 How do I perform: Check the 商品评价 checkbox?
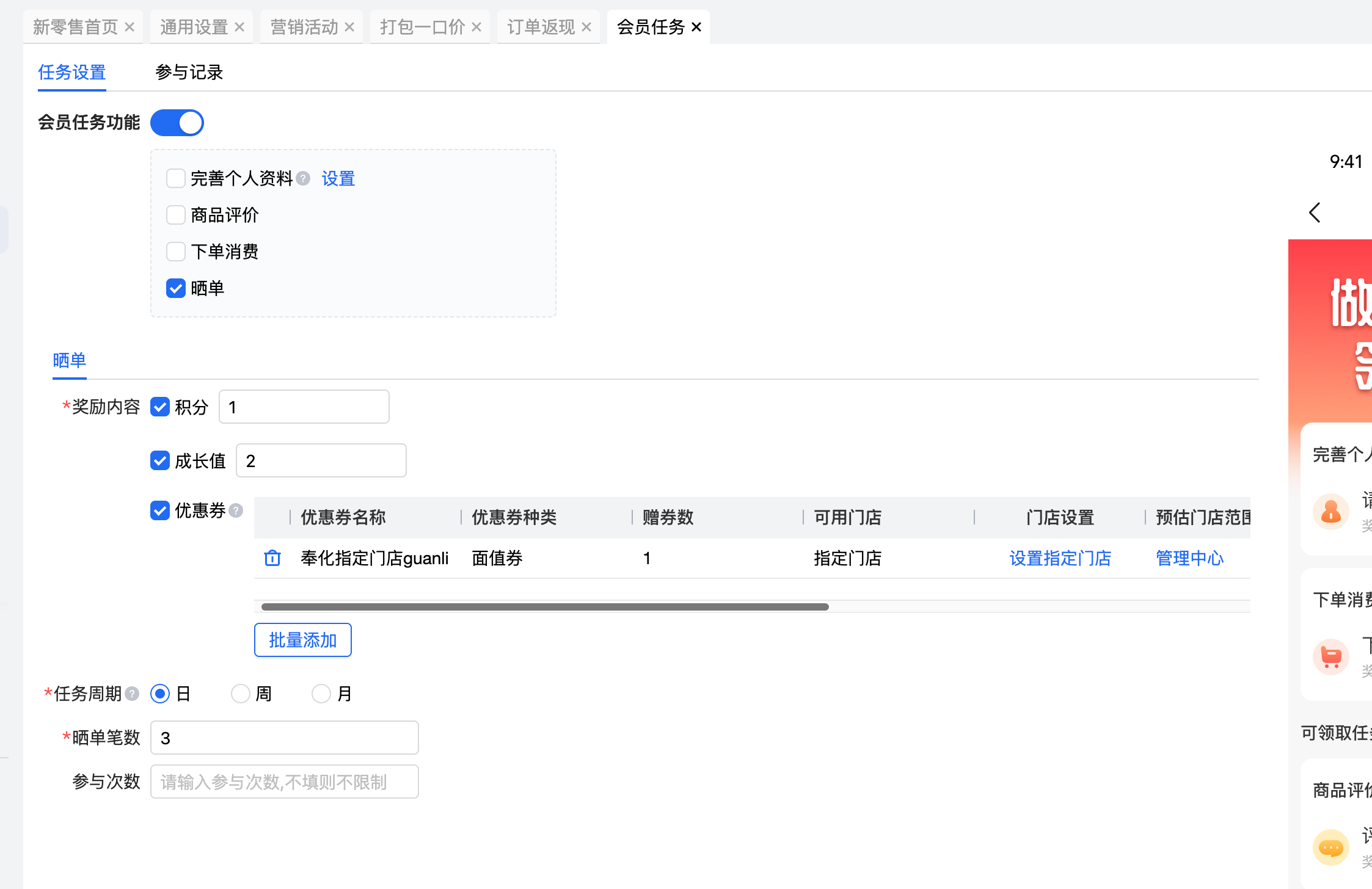click(x=176, y=215)
